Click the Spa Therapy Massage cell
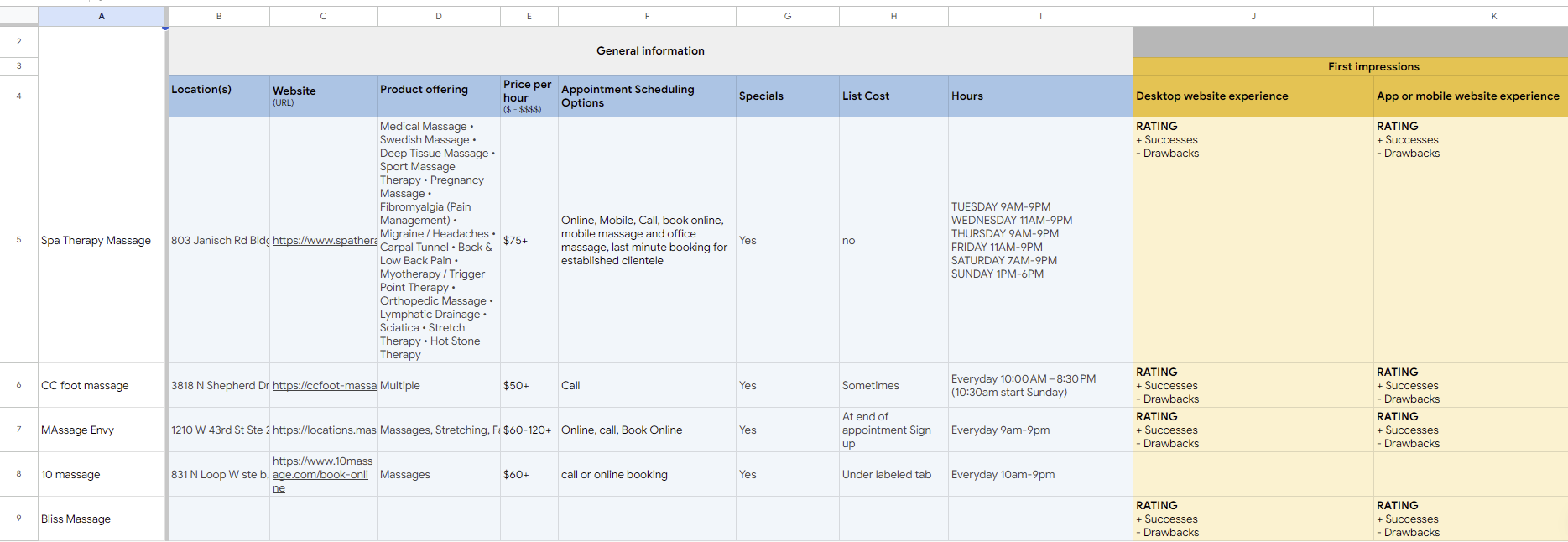The image size is (1568, 542). [102, 240]
